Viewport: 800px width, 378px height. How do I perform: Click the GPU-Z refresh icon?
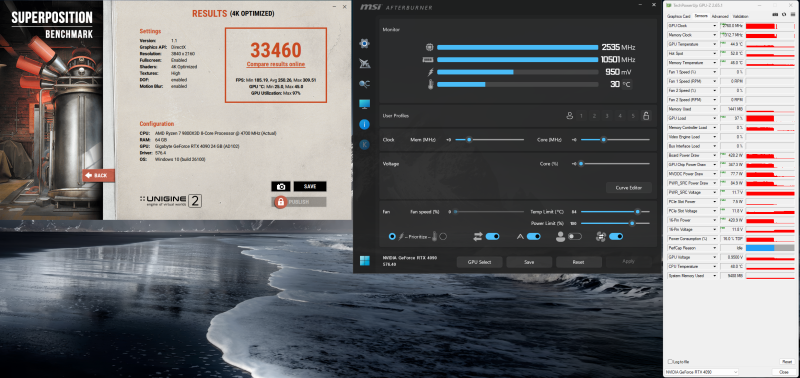pos(783,15)
